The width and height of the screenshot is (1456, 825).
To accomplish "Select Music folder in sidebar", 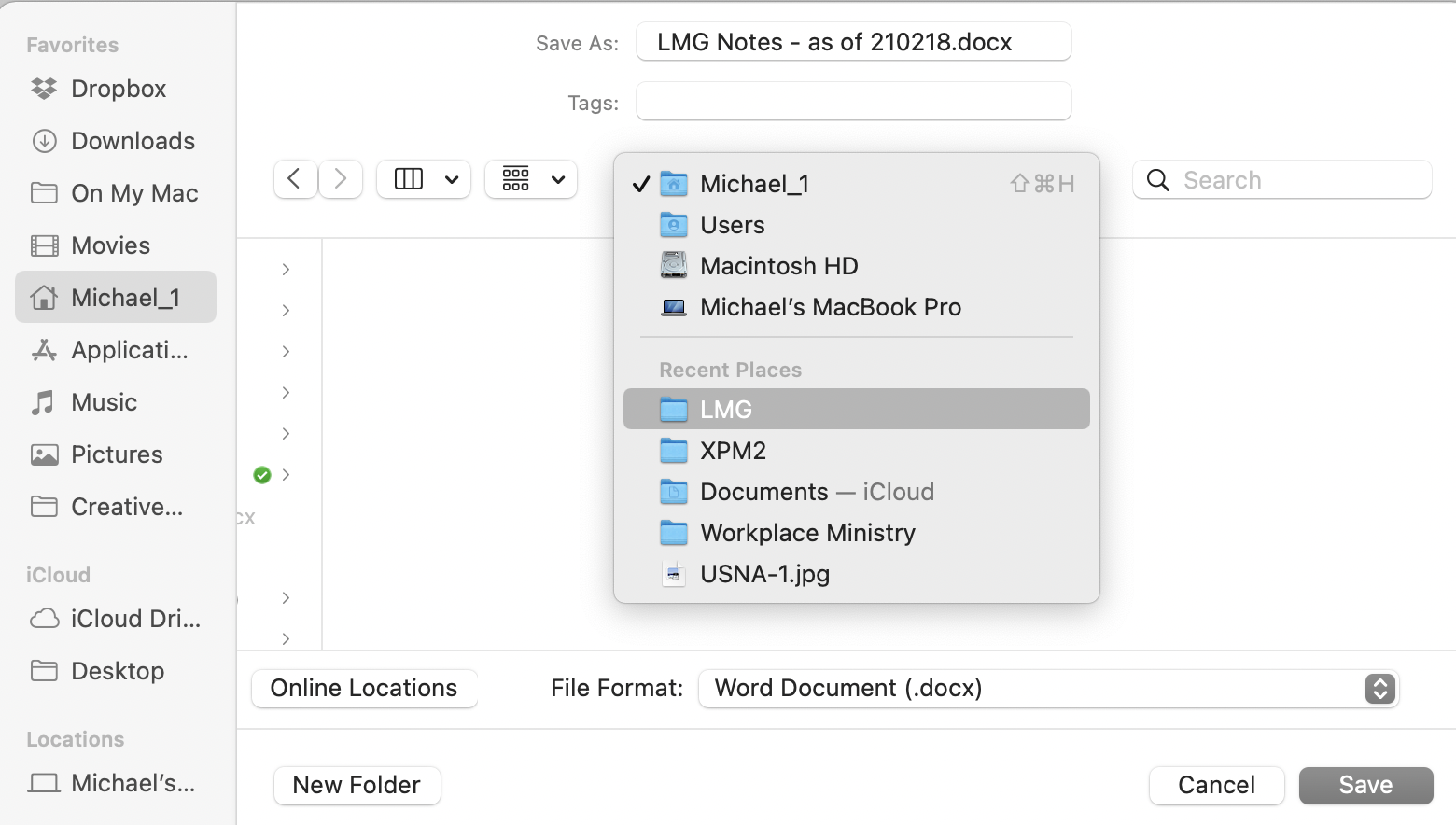I will (116, 402).
